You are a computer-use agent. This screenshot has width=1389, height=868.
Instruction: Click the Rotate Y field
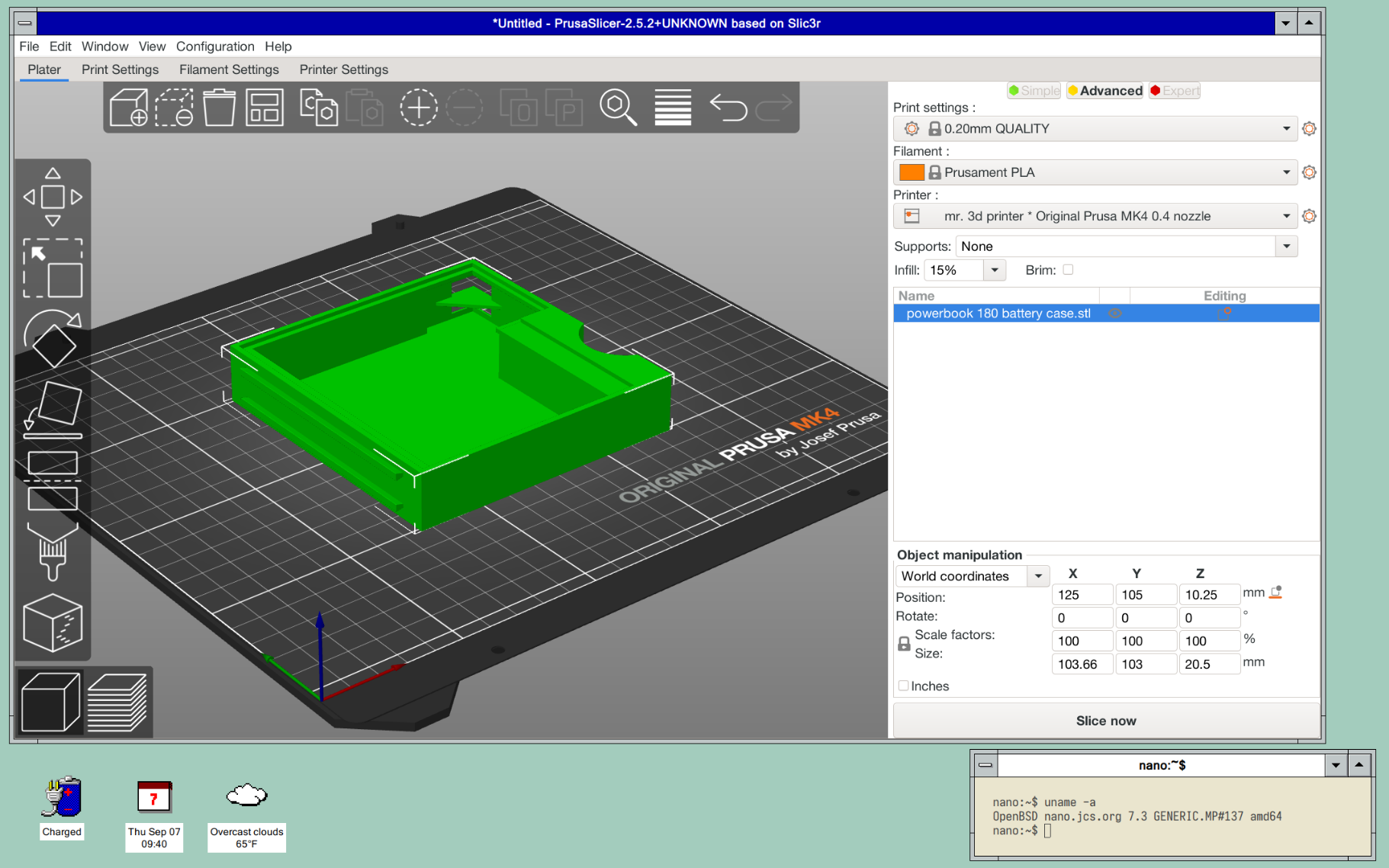point(1146,618)
